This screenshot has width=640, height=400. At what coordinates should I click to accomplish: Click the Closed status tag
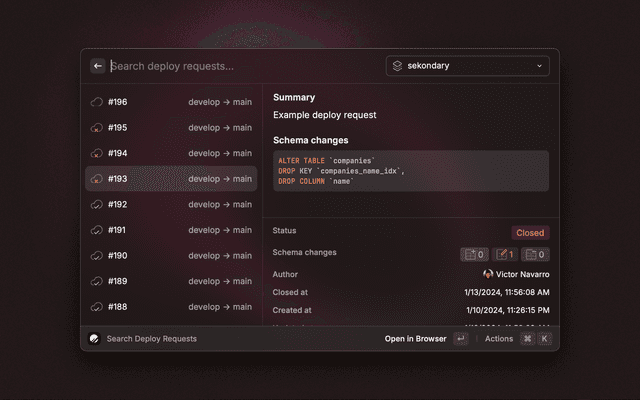[530, 233]
